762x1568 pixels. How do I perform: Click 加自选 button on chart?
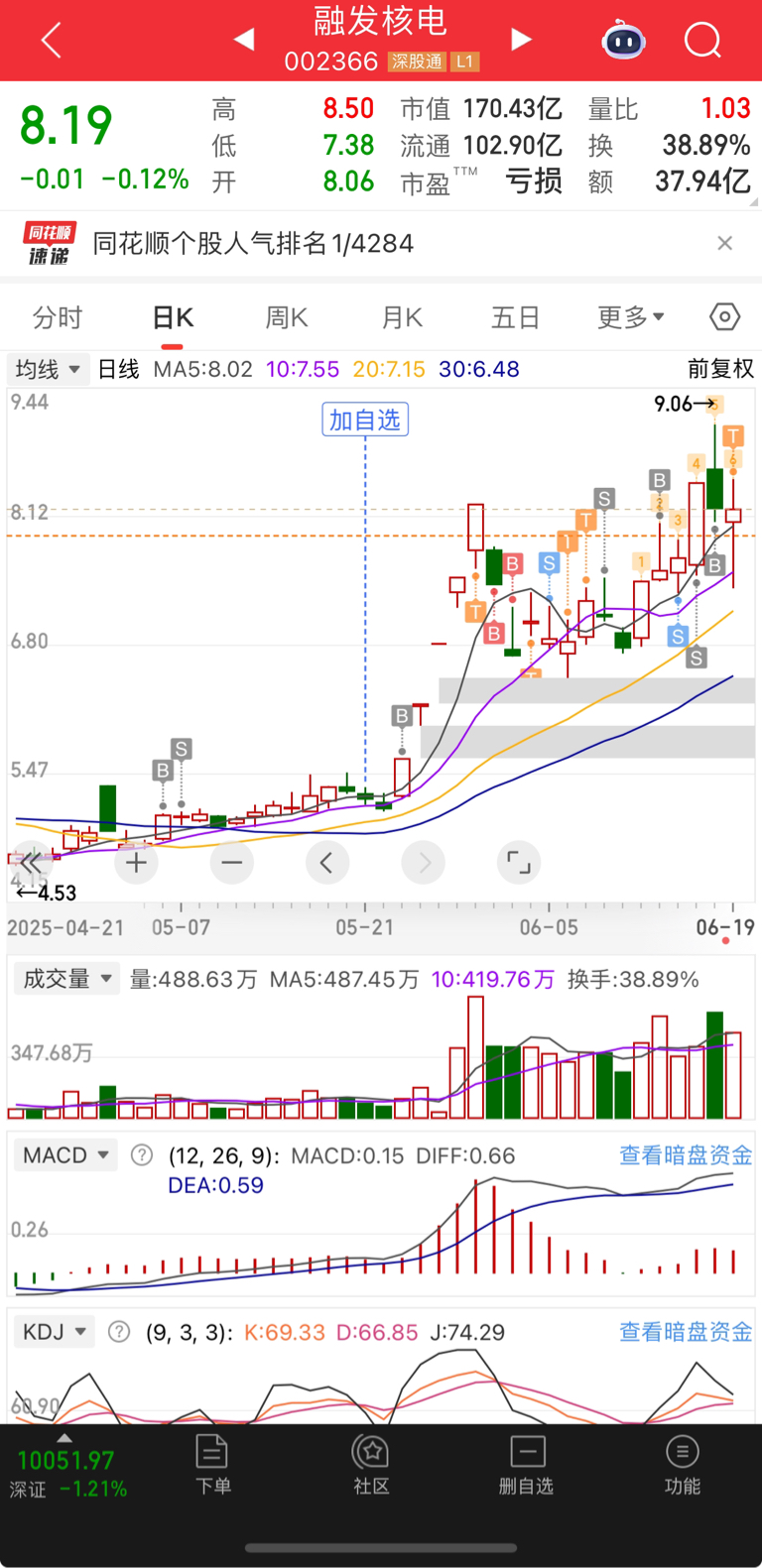[365, 420]
